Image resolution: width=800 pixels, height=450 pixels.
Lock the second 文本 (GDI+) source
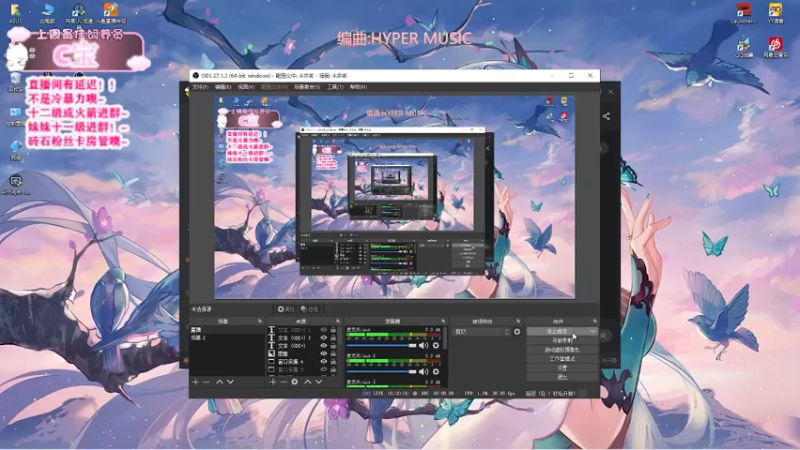tap(333, 338)
